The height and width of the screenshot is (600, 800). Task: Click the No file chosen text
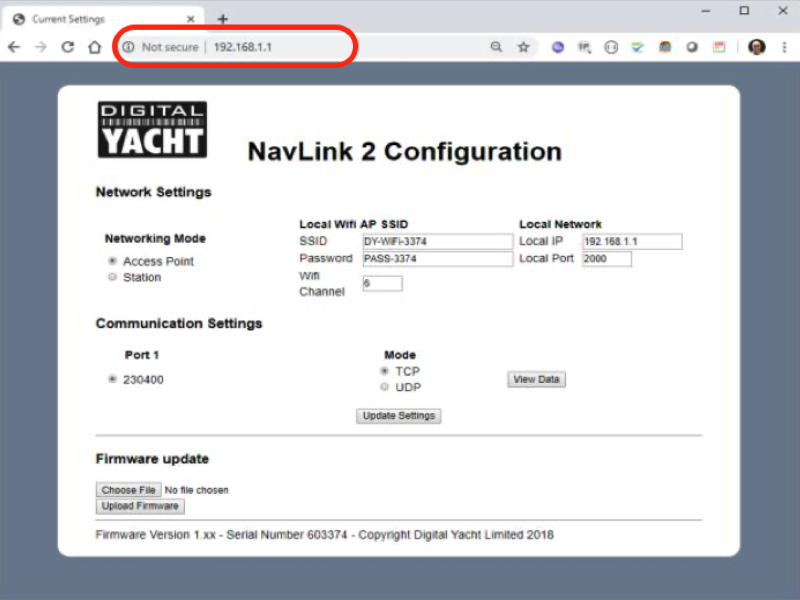click(x=196, y=490)
